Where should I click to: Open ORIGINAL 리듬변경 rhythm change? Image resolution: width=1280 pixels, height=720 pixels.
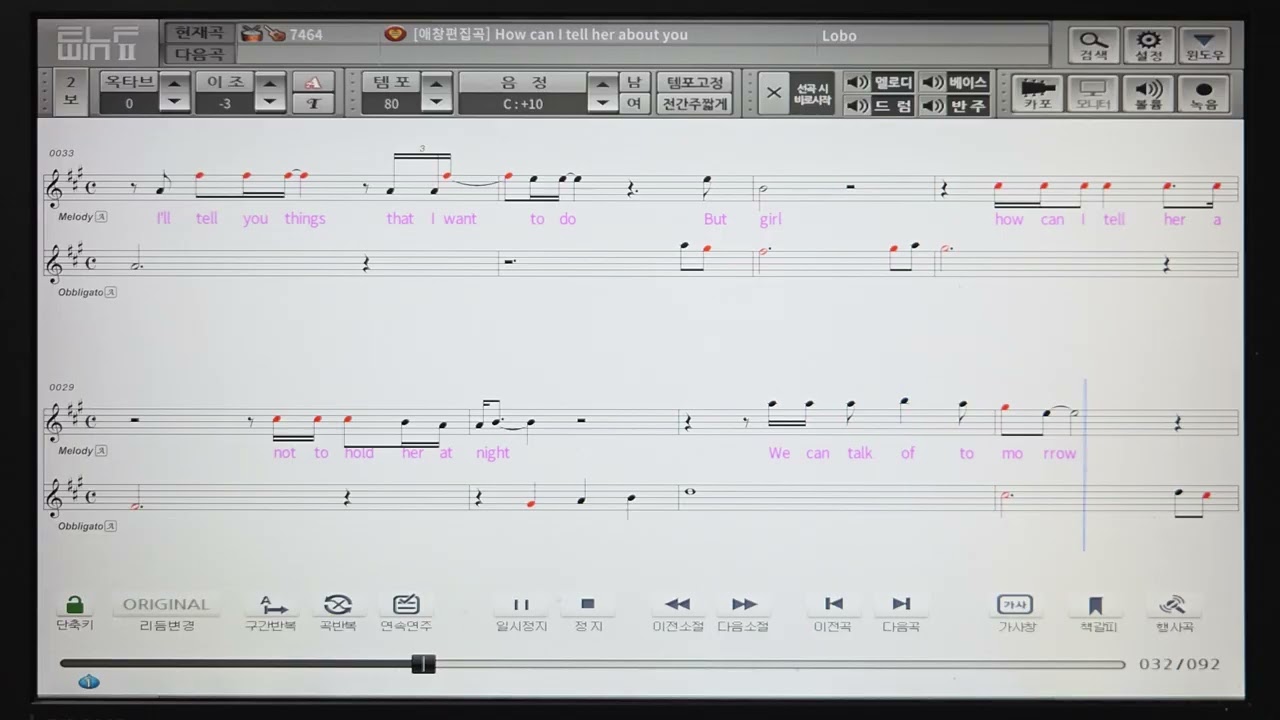(166, 613)
